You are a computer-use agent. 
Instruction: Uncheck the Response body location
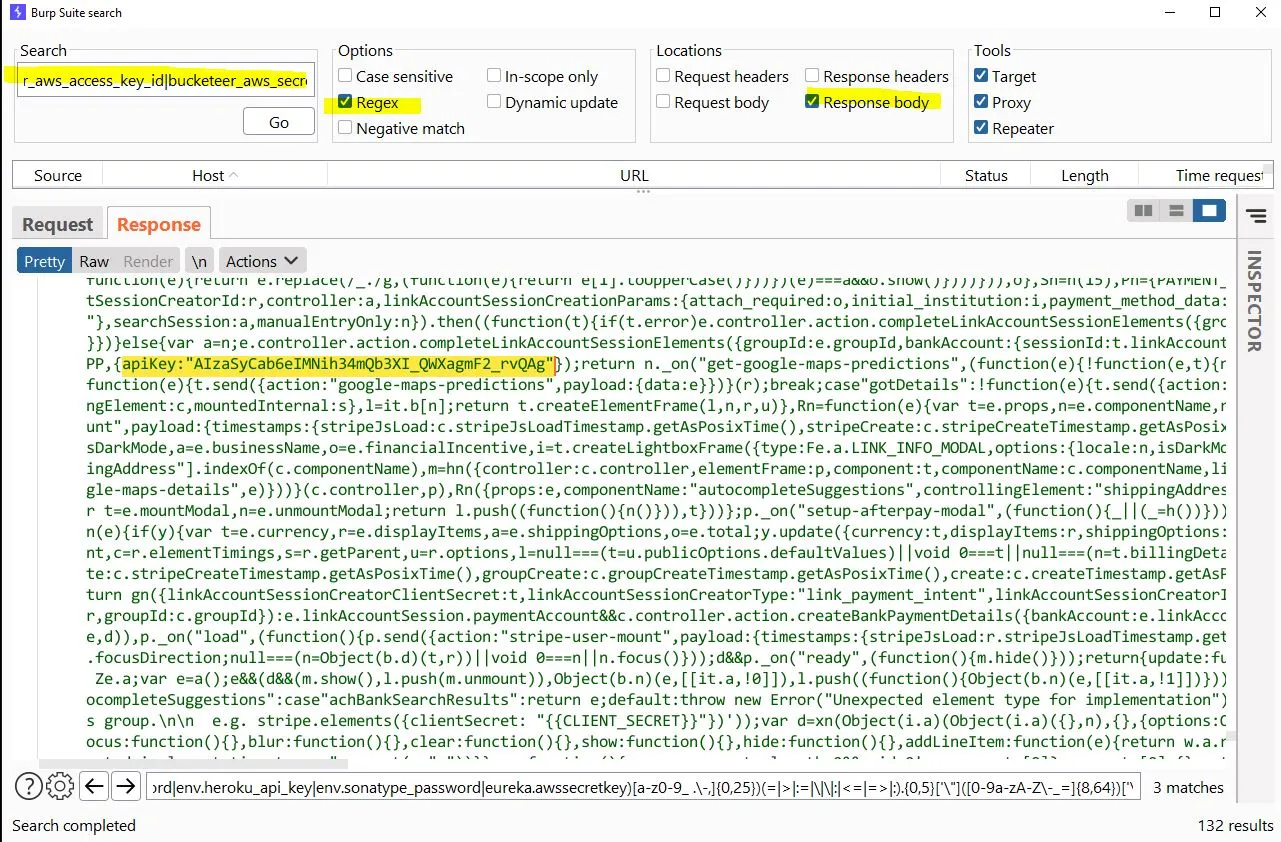812,102
